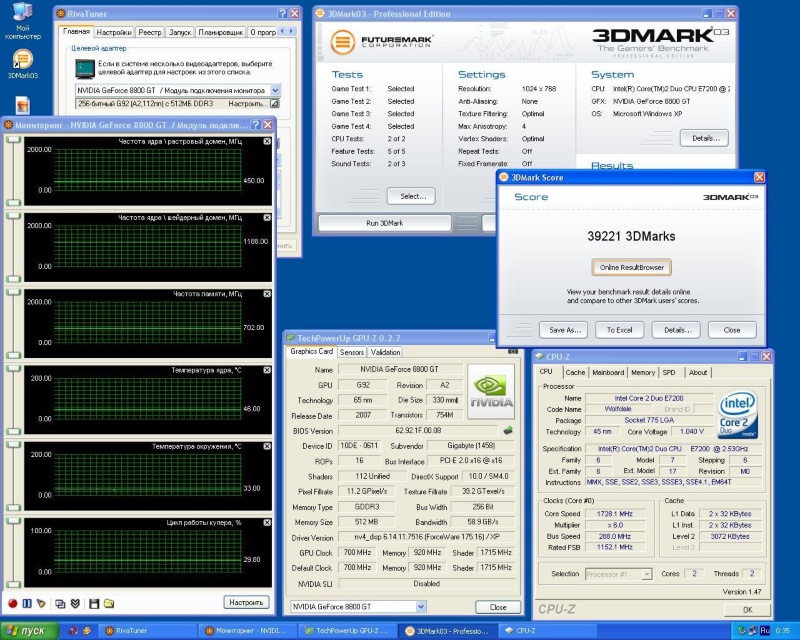Open the SPD tab in CPU-Z
The width and height of the screenshot is (800, 640).
pos(669,373)
